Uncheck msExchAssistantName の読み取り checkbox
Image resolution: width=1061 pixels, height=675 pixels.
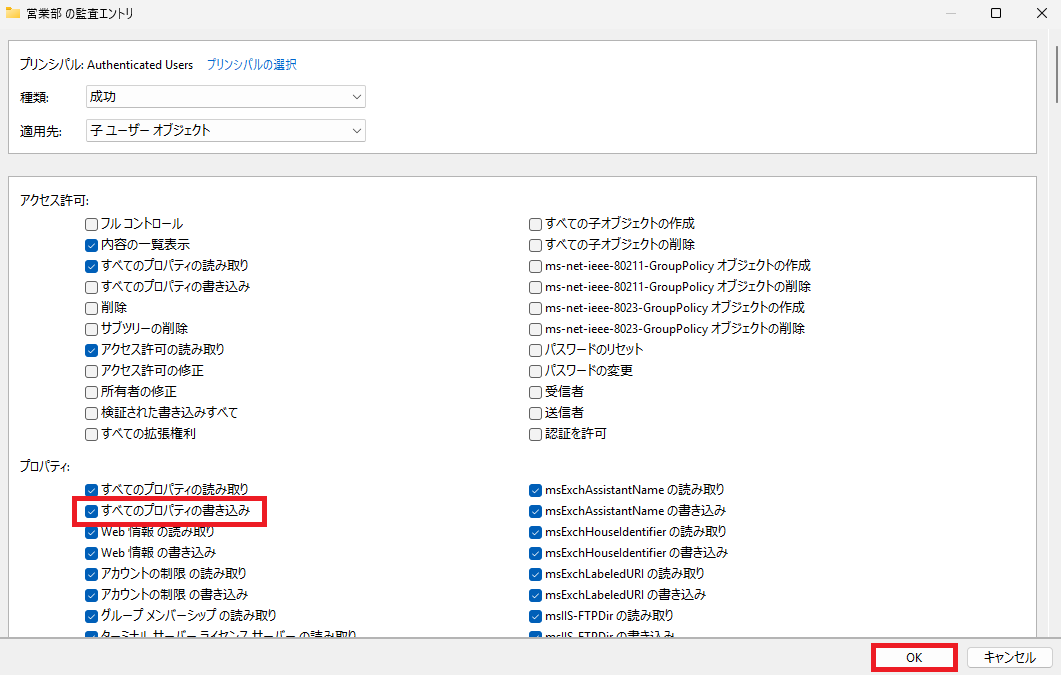pos(535,490)
